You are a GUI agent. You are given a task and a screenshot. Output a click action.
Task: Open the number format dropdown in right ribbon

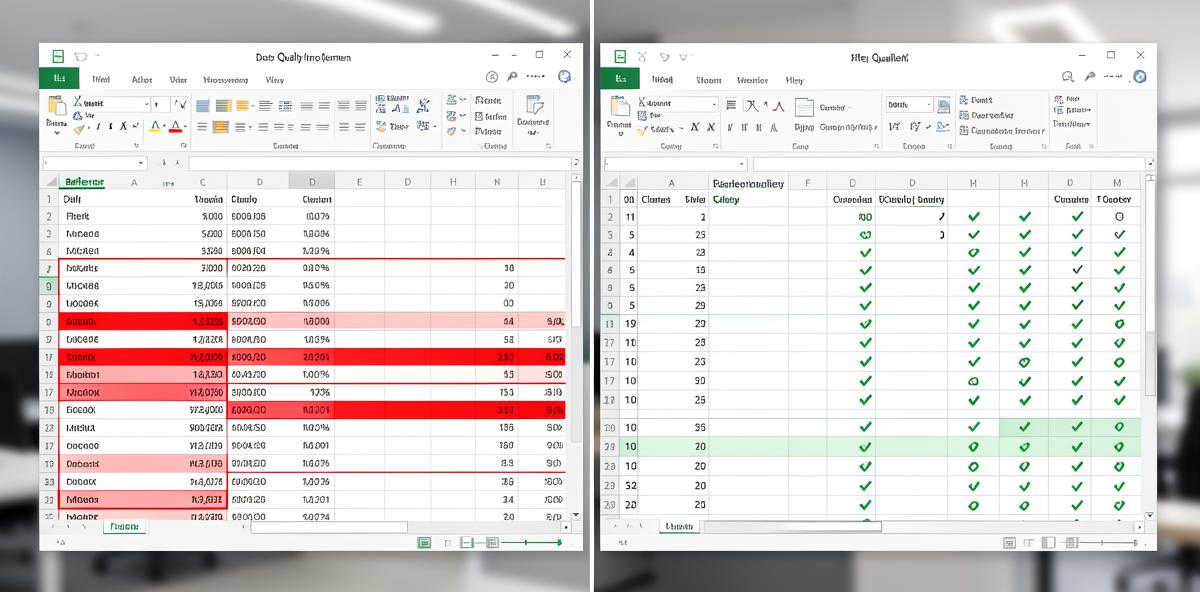pyautogui.click(x=931, y=104)
